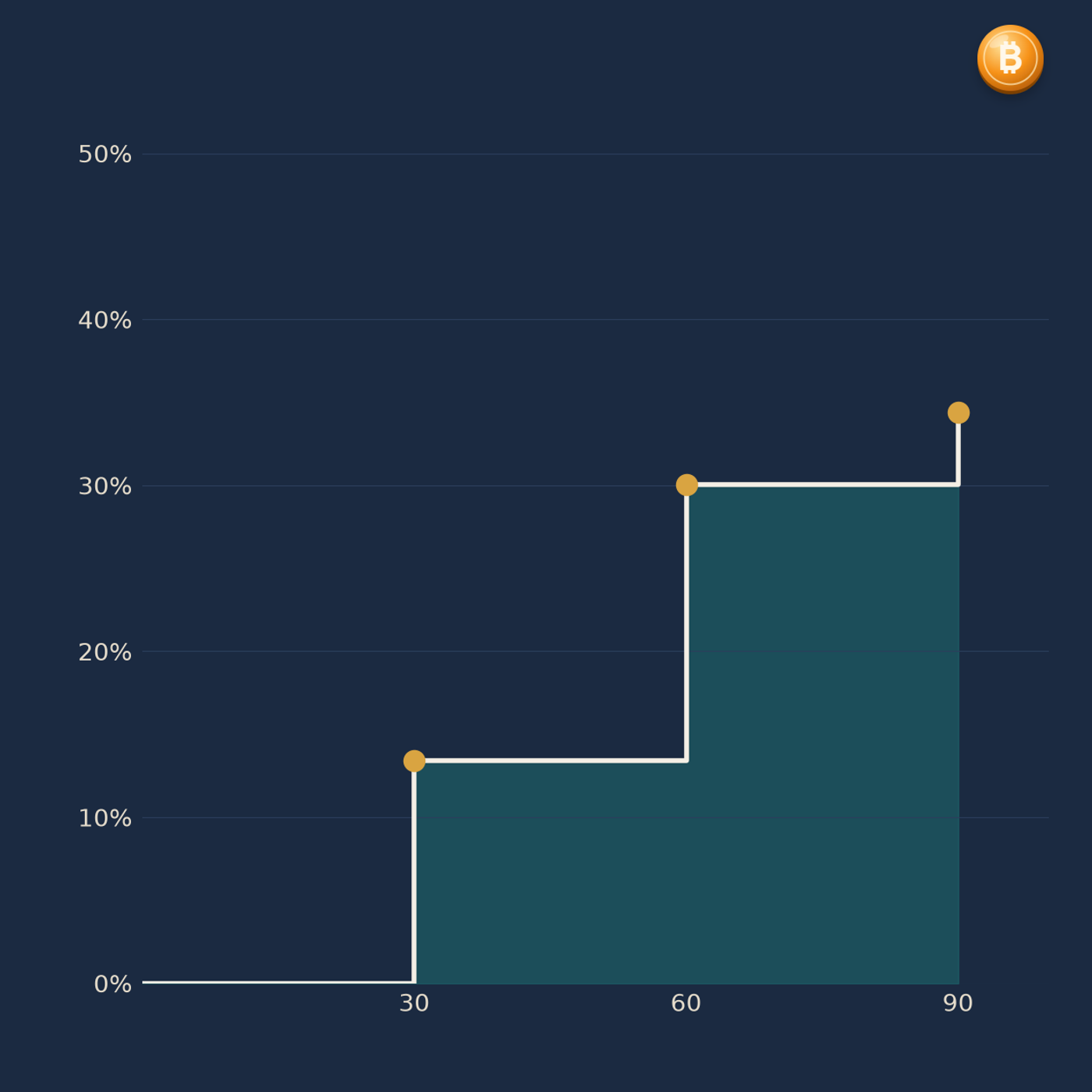1092x1092 pixels.
Task: Click the 90 x-axis tick label
Action: pyautogui.click(x=958, y=1003)
